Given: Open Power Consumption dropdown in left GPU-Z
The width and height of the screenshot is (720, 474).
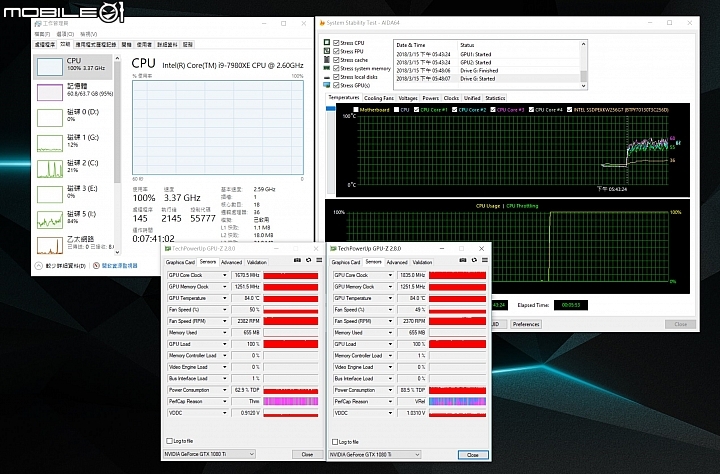Looking at the screenshot, I should (x=225, y=390).
